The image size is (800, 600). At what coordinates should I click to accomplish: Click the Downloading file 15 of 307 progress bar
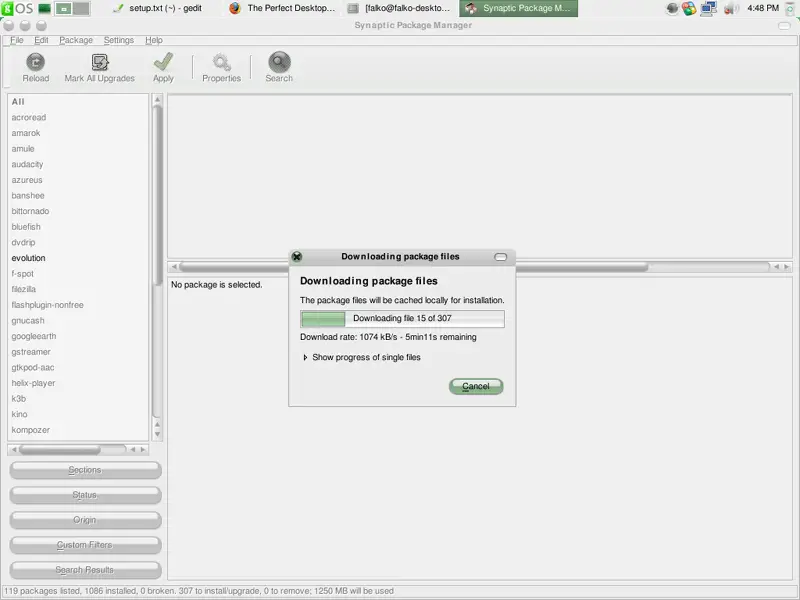click(x=402, y=318)
